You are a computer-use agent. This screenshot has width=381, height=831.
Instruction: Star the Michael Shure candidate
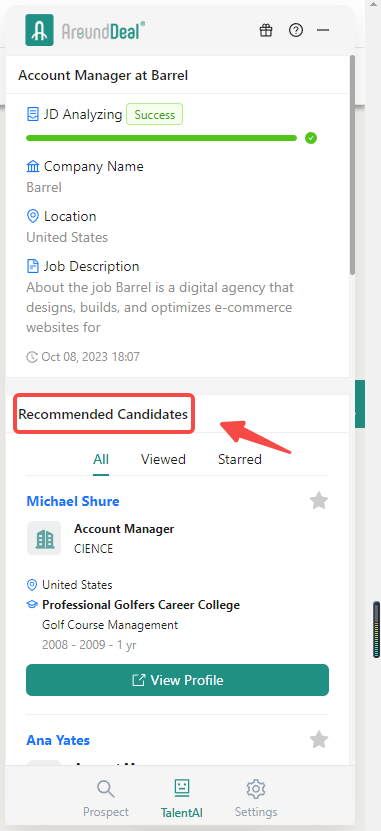(x=319, y=500)
